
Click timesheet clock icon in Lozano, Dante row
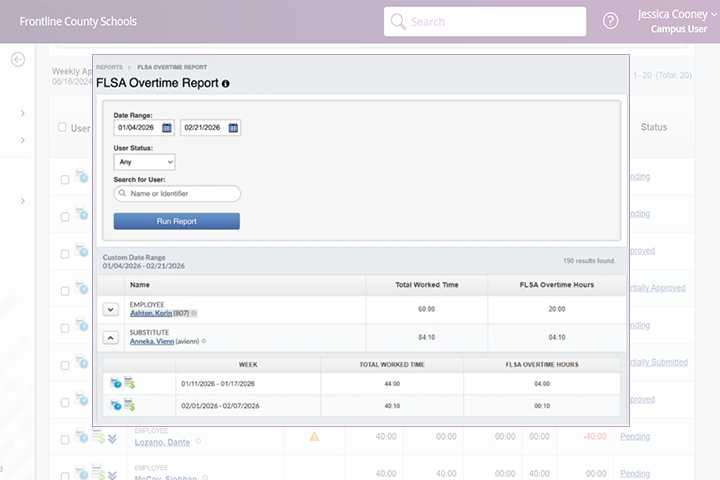click(x=82, y=435)
